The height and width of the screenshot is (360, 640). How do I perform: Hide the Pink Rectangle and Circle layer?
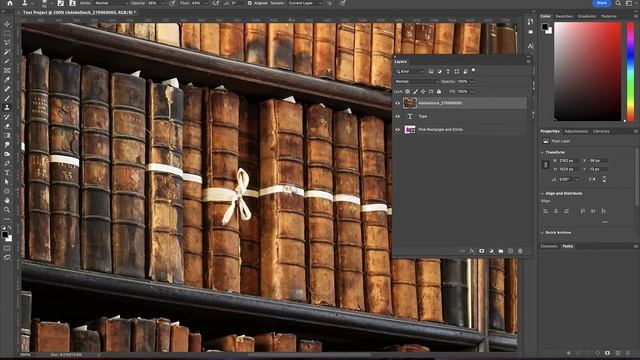(x=398, y=130)
